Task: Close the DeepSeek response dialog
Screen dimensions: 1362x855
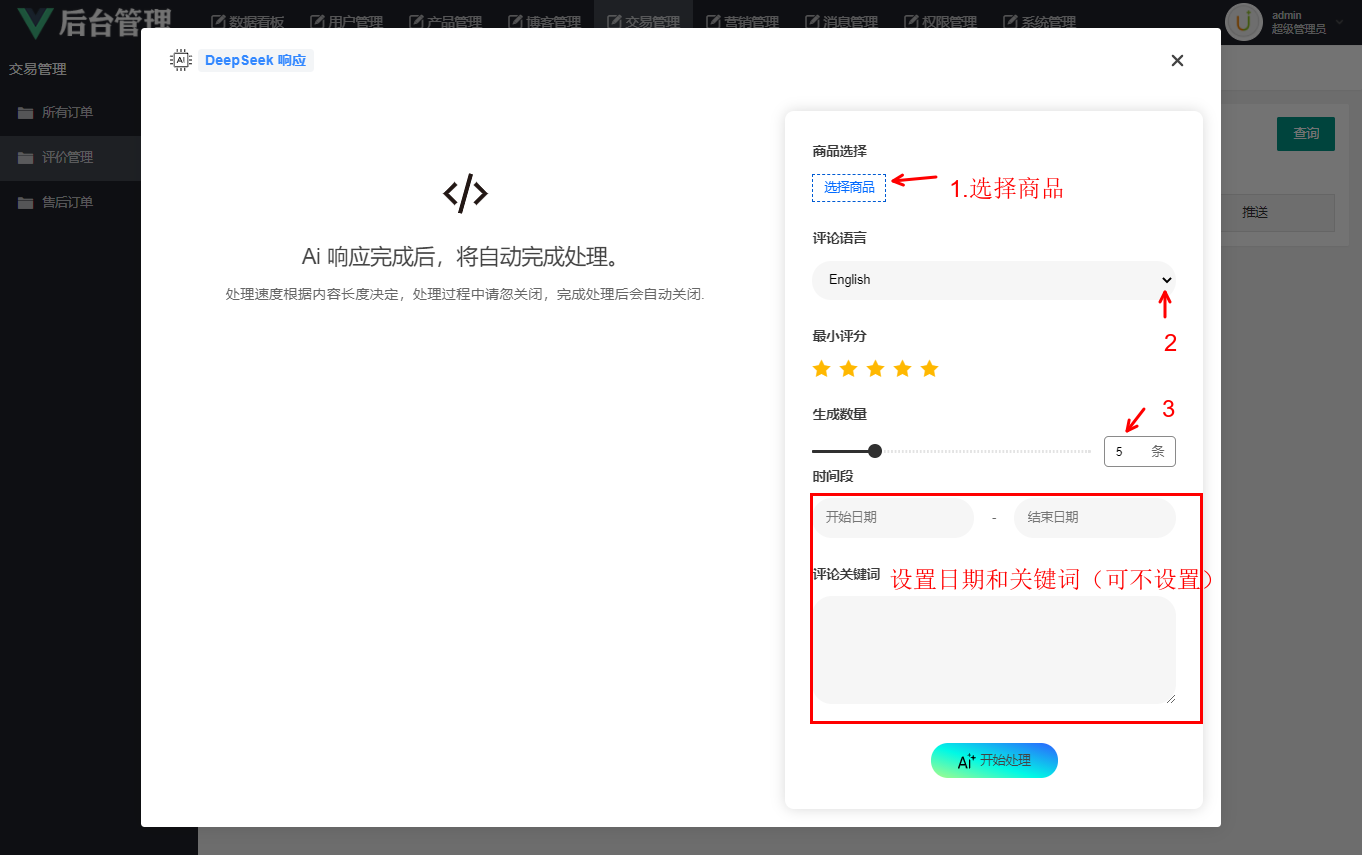Action: 1177,60
